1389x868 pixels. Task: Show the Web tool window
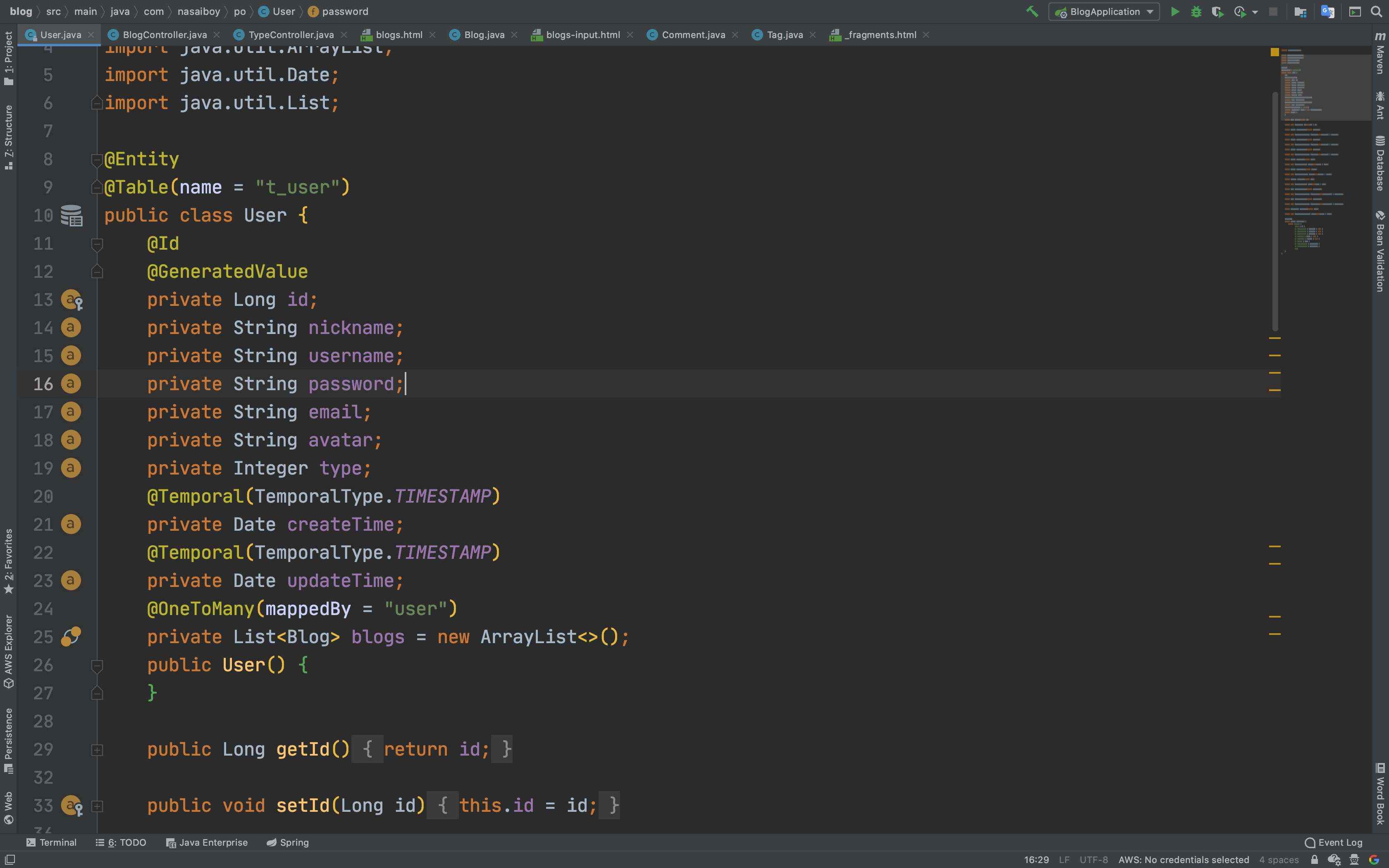tap(9, 808)
